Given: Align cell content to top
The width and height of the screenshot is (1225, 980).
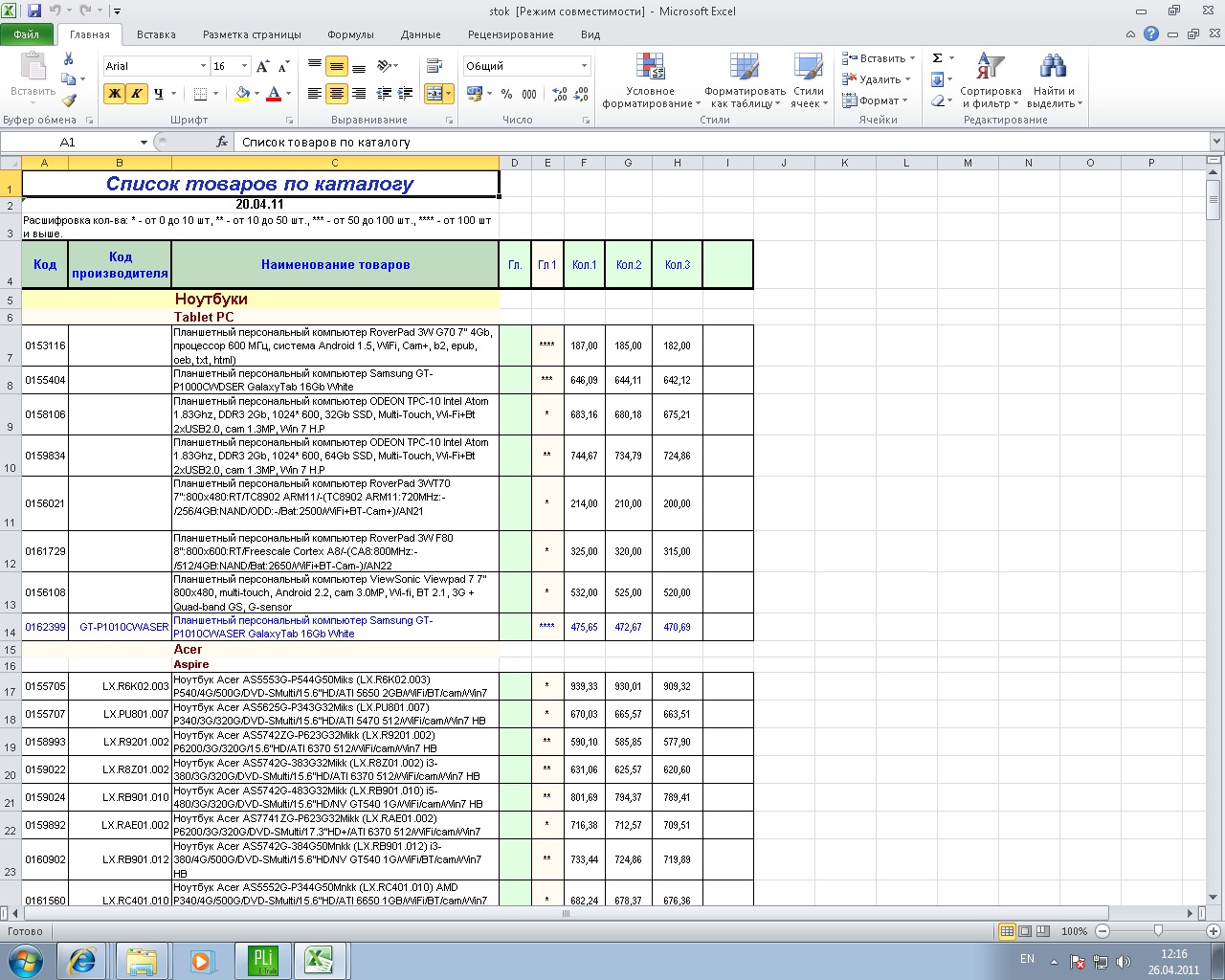Looking at the screenshot, I should pyautogui.click(x=315, y=66).
